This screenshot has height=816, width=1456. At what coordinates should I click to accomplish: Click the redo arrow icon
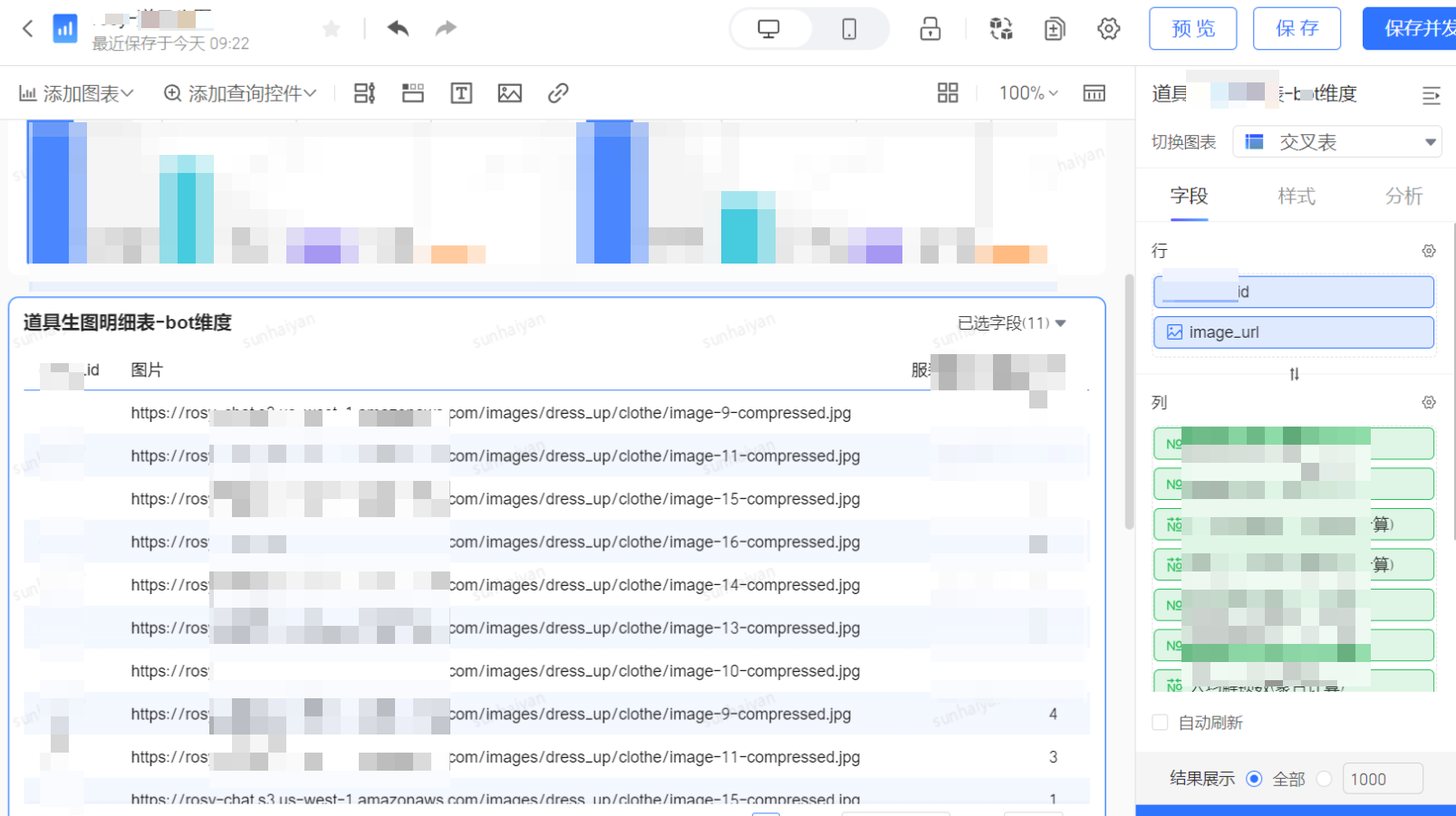(x=445, y=29)
